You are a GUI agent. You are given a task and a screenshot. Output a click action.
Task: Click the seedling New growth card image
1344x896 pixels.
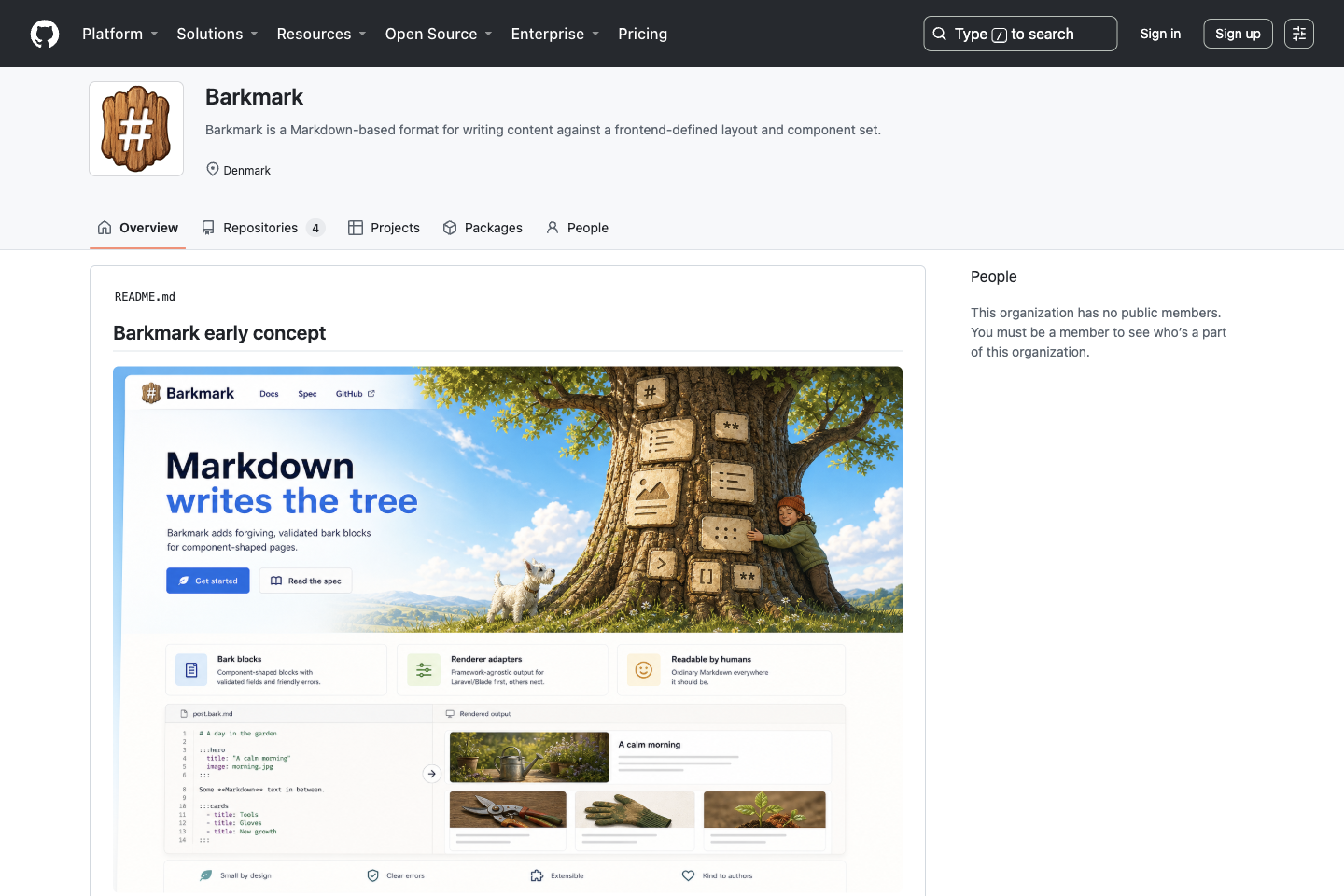click(x=764, y=809)
